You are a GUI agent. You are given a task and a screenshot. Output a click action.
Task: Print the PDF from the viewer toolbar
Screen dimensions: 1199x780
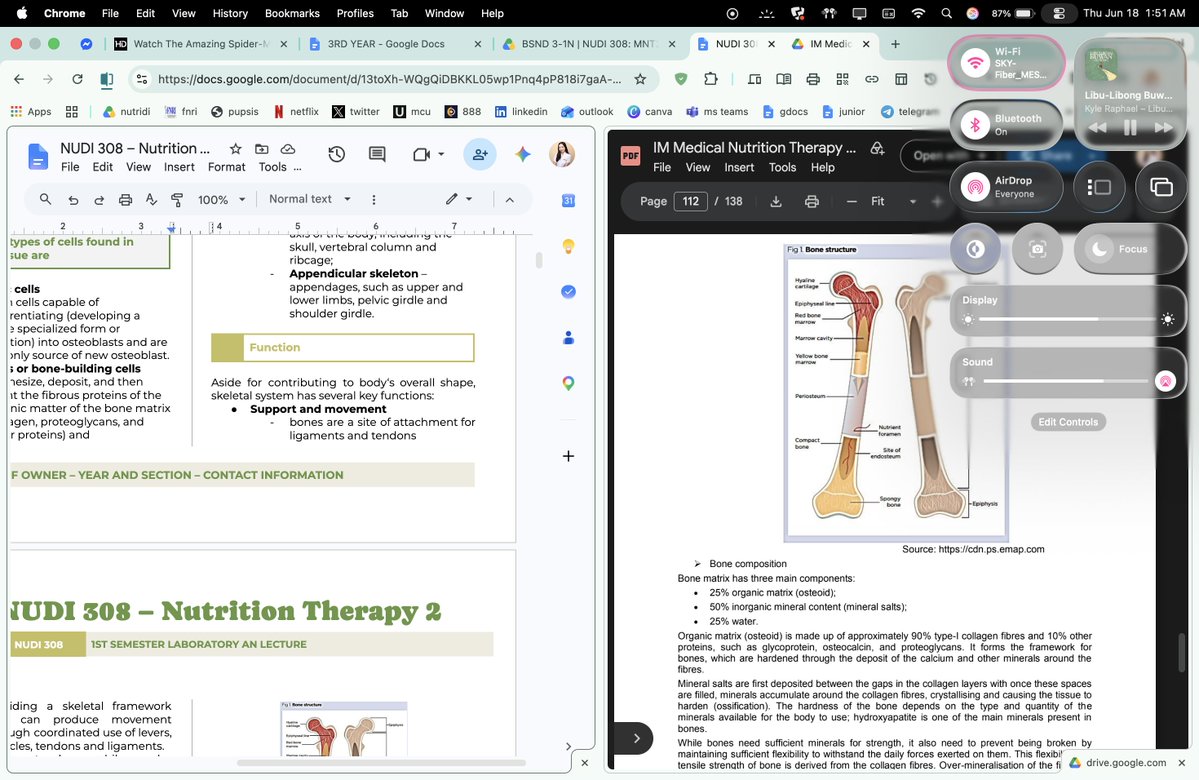tap(812, 201)
